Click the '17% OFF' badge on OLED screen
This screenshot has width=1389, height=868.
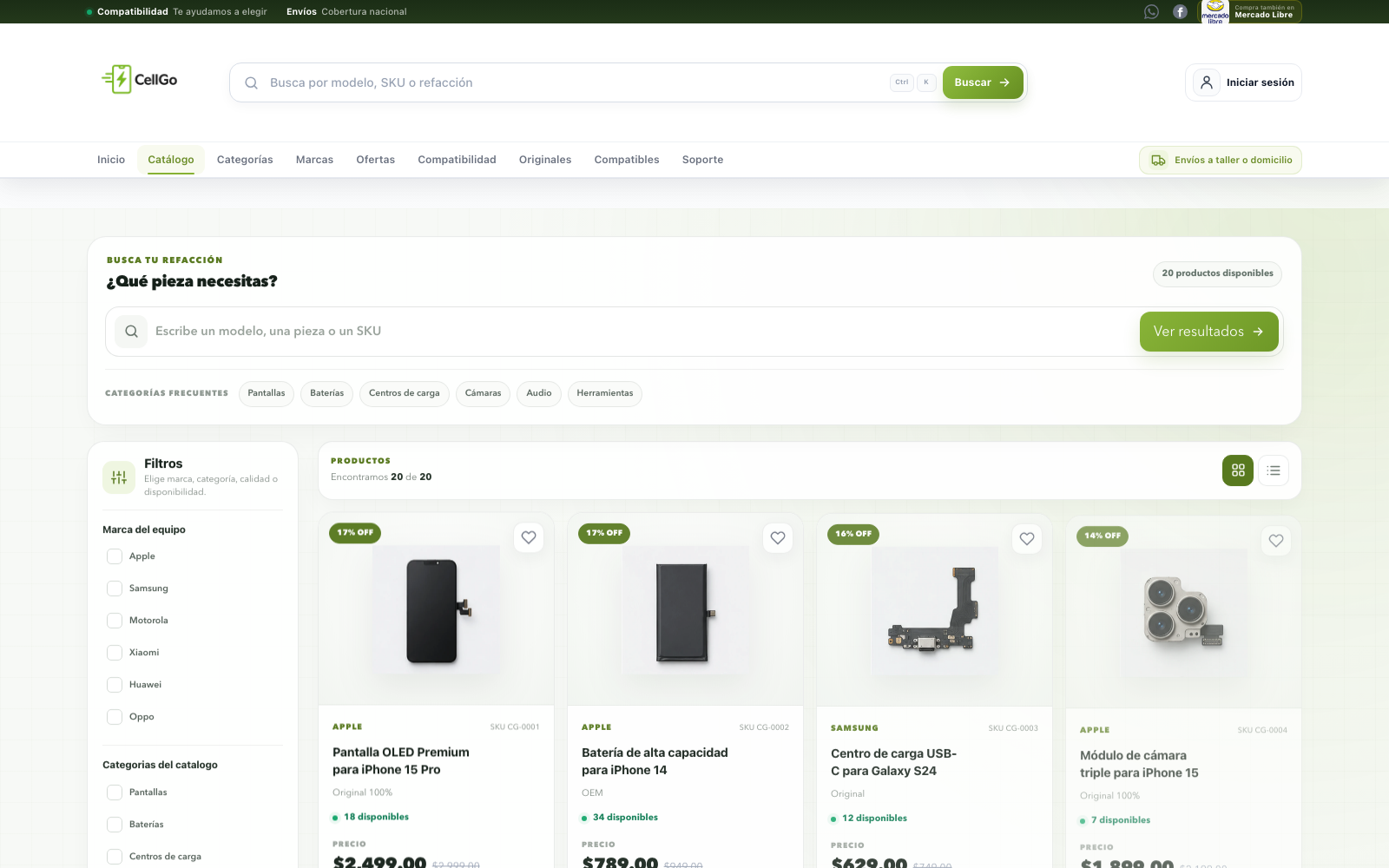coord(355,532)
